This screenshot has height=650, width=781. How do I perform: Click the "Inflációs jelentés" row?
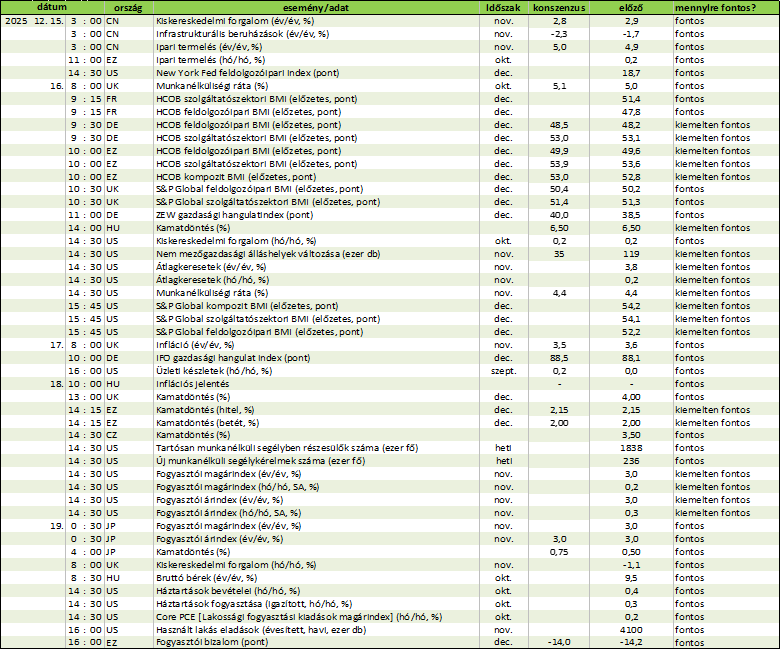(x=390, y=384)
